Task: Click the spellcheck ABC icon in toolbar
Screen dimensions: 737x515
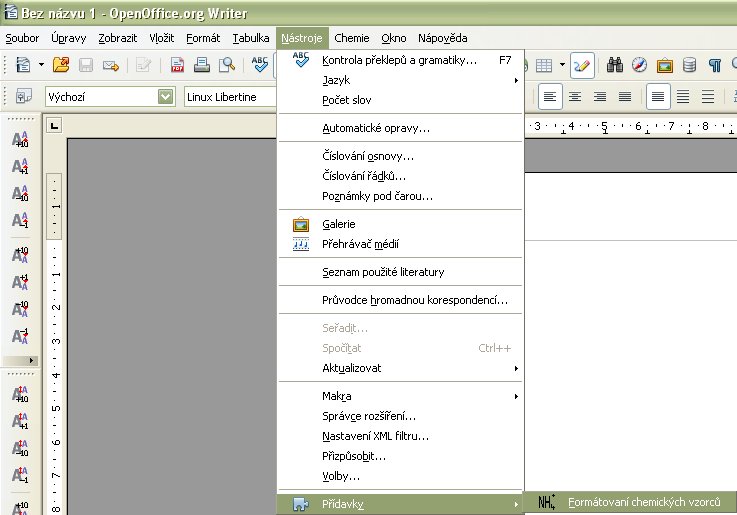Action: pyautogui.click(x=259, y=65)
